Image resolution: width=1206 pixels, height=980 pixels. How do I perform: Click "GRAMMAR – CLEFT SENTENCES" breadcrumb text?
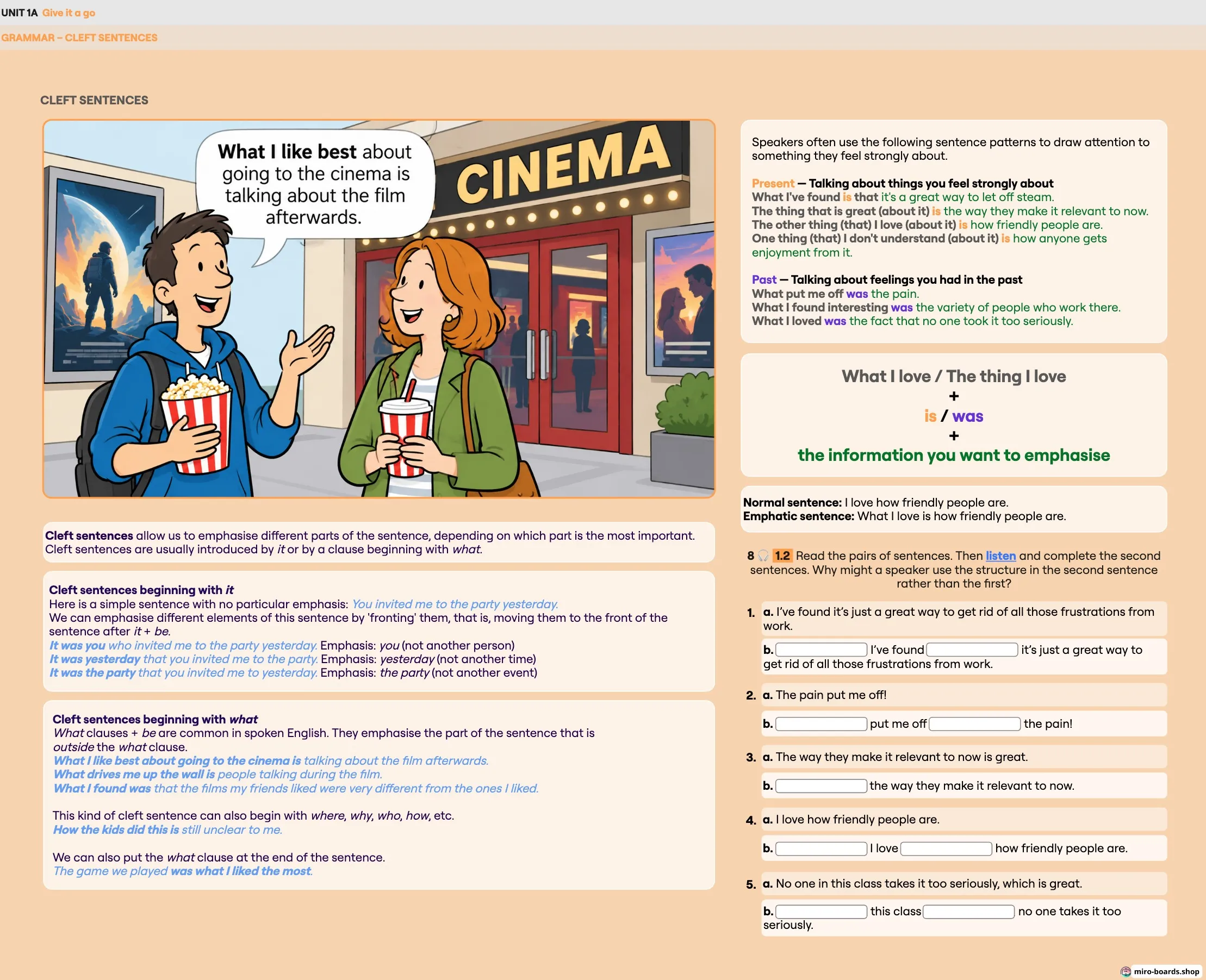click(x=79, y=38)
